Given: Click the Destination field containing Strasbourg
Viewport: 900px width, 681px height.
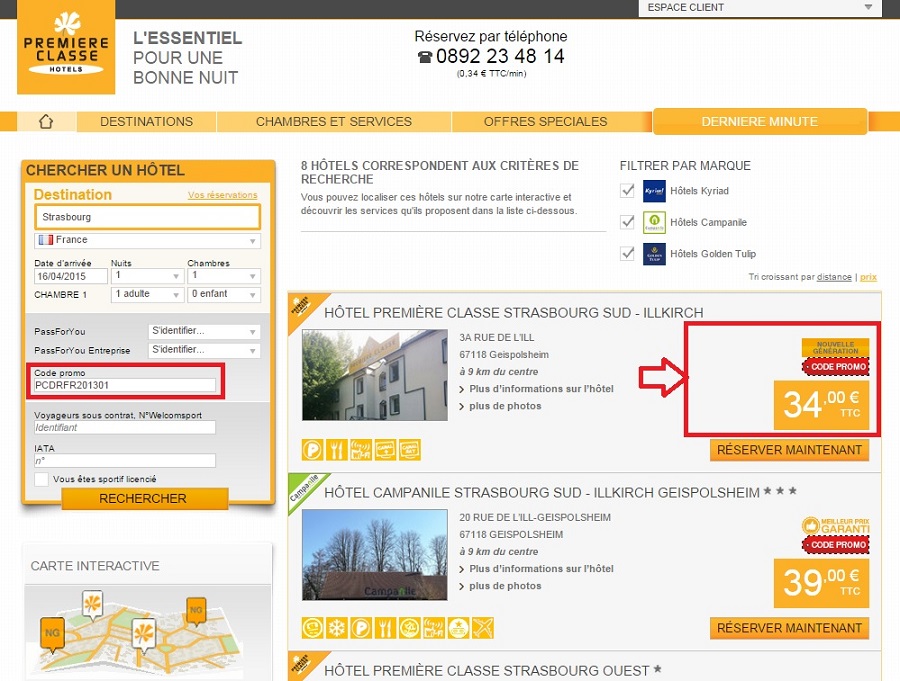Looking at the screenshot, I should coord(148,217).
